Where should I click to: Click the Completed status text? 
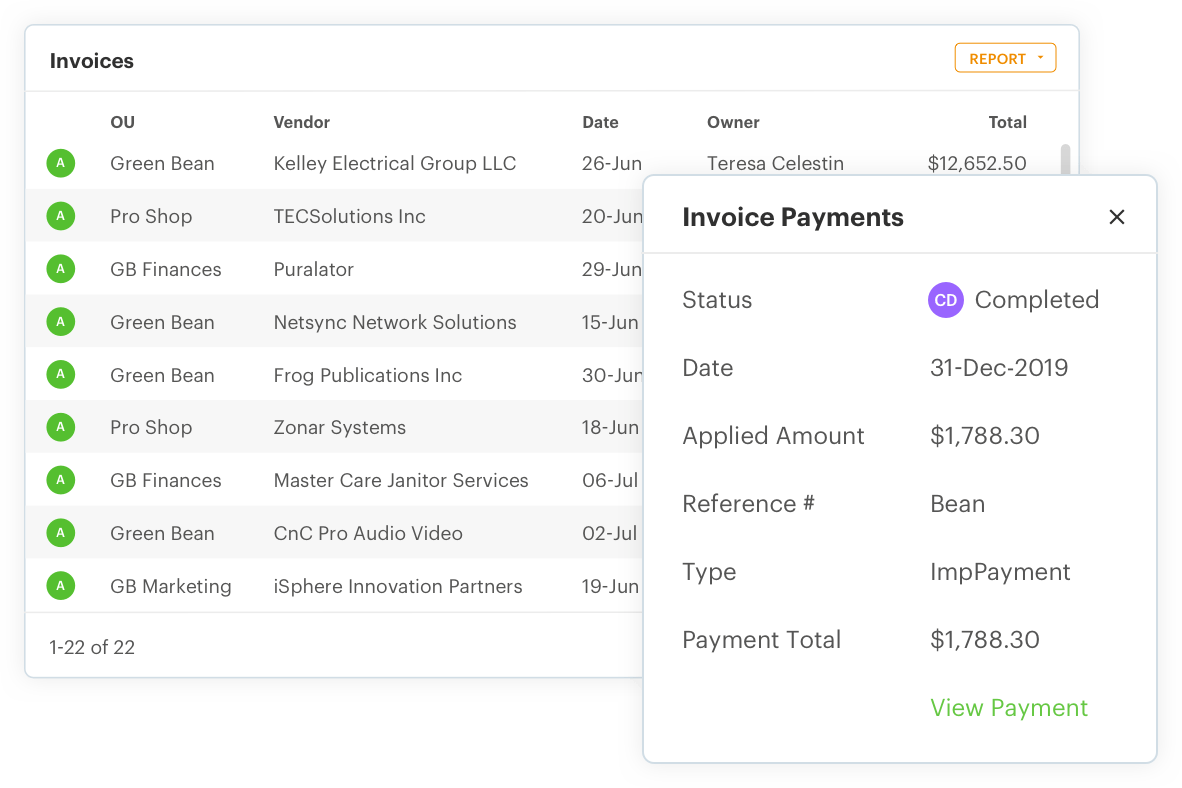point(1037,300)
